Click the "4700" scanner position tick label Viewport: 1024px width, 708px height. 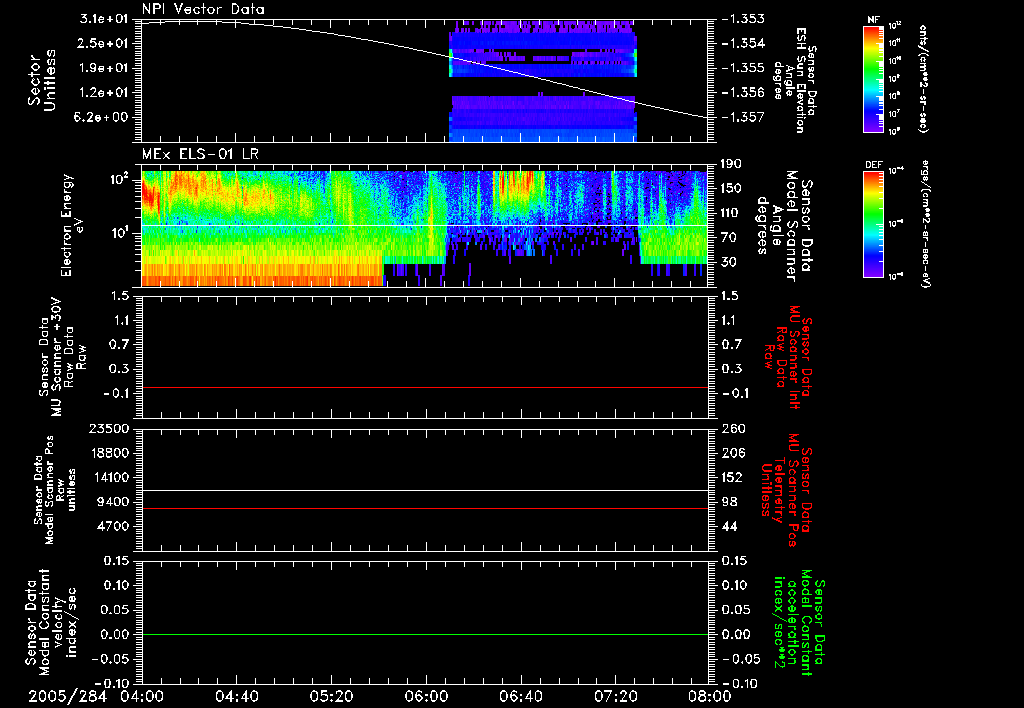(x=113, y=526)
